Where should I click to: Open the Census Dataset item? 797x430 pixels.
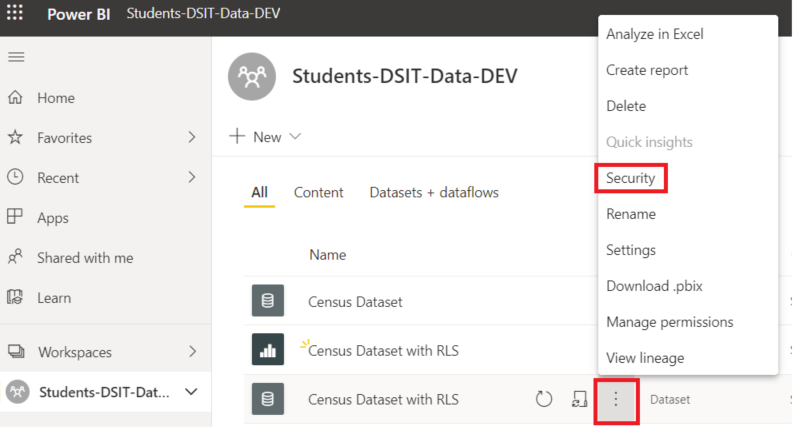(355, 302)
